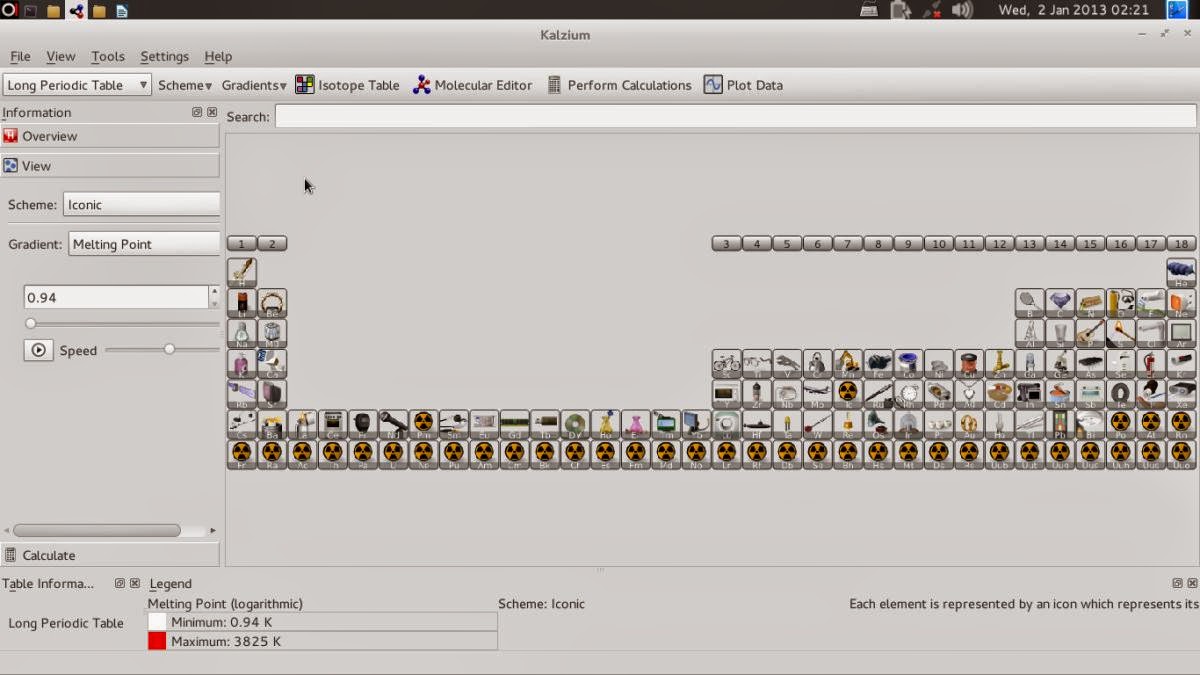This screenshot has height=675, width=1200.
Task: Open the Tools menu
Action: (x=107, y=56)
